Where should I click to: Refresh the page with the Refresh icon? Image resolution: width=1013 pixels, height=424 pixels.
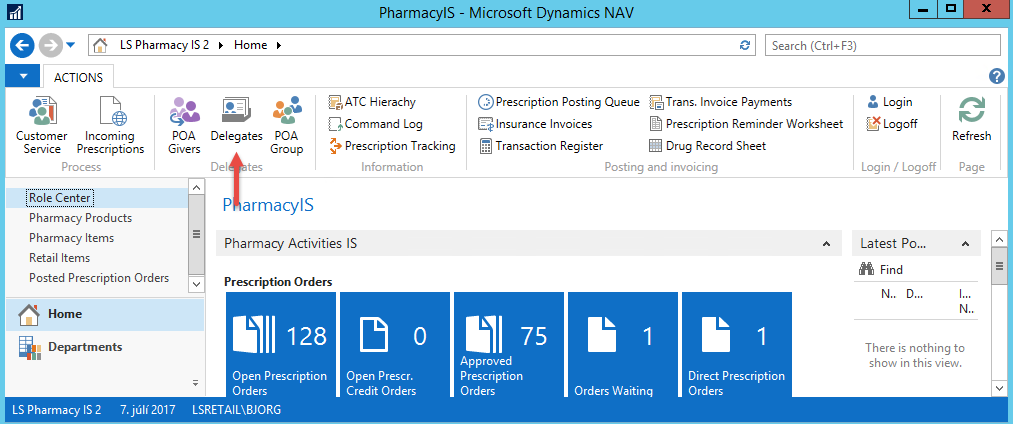tap(971, 119)
